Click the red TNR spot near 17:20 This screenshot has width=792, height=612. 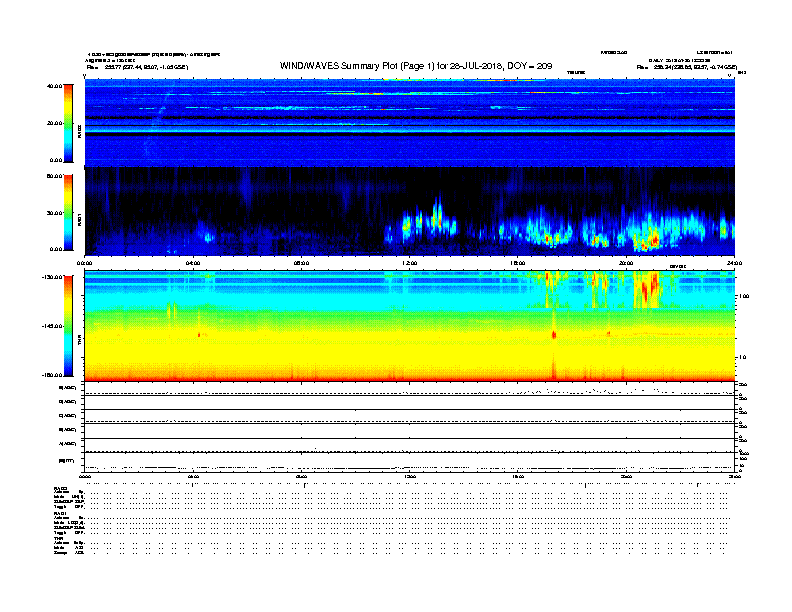tap(554, 334)
